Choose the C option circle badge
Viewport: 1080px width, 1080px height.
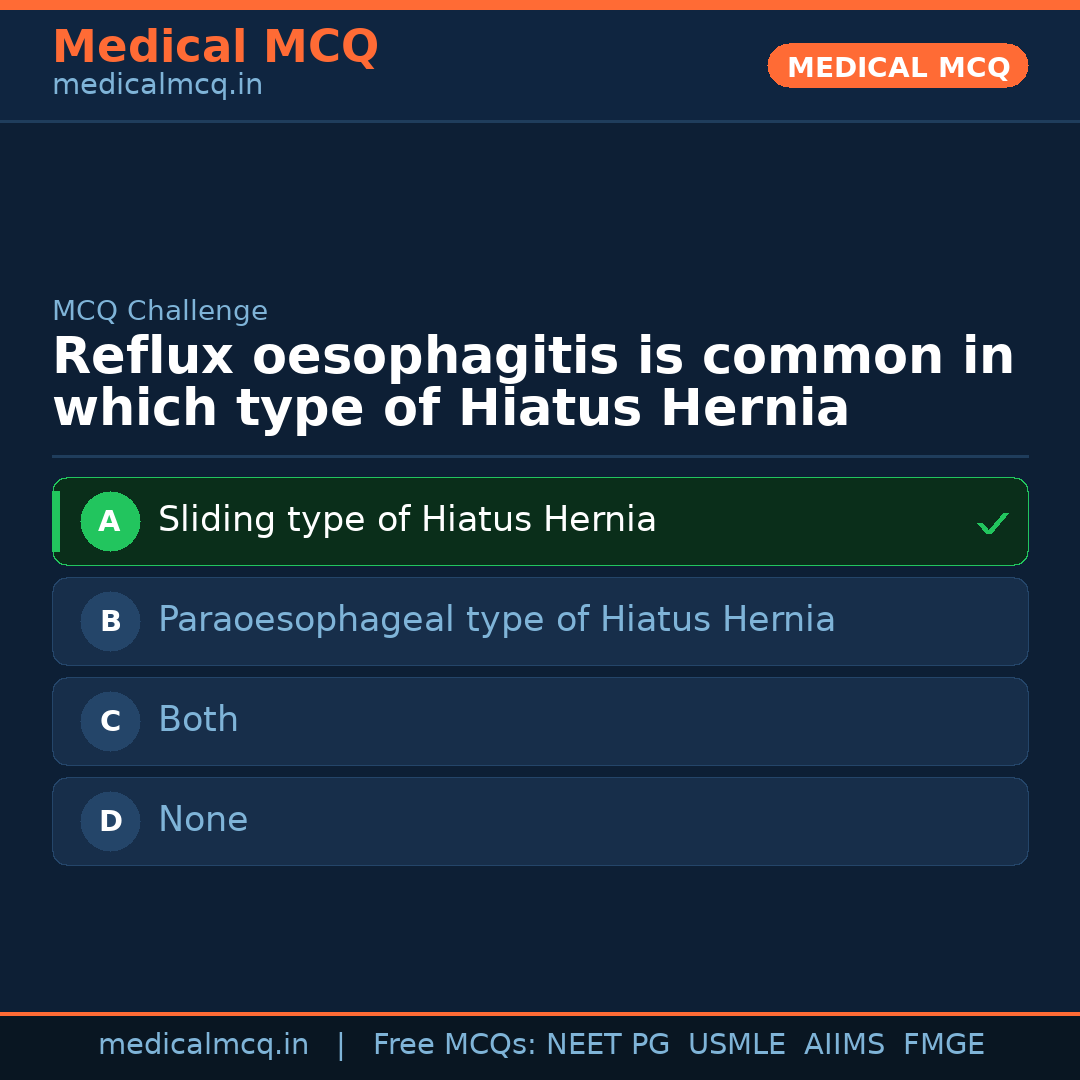pos(110,721)
